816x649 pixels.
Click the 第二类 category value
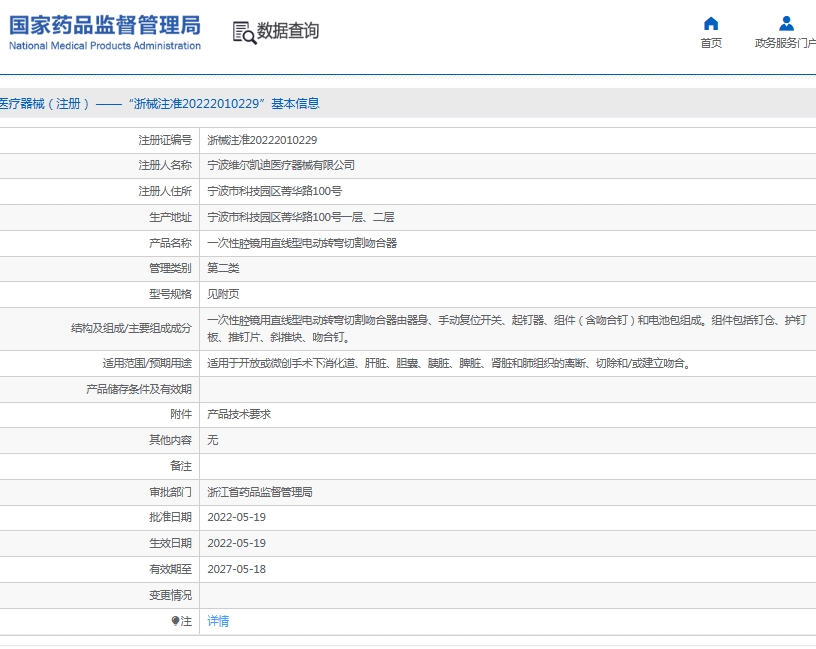[223, 268]
